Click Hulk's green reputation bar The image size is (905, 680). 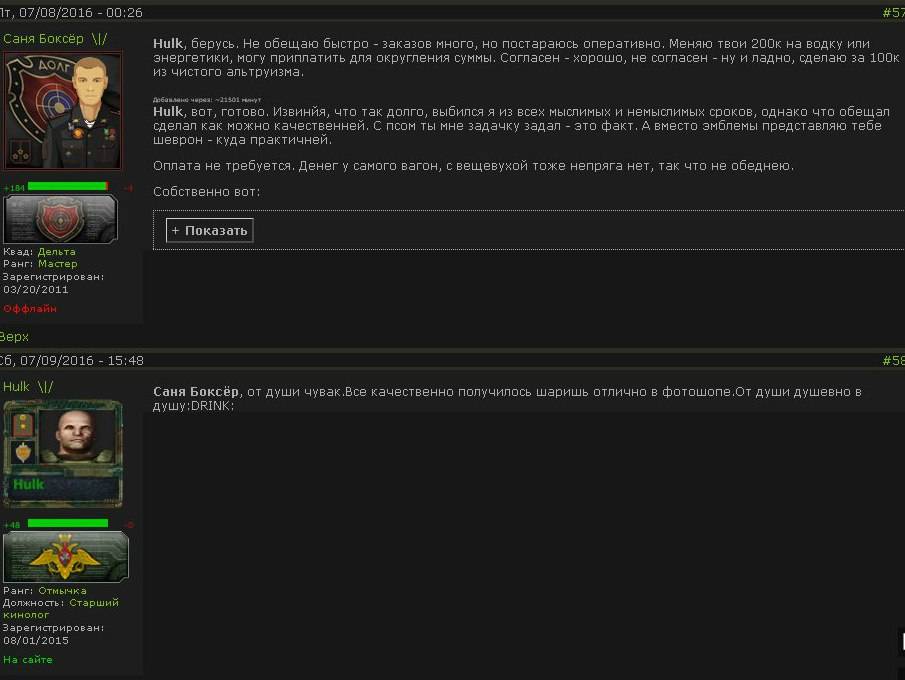68,523
